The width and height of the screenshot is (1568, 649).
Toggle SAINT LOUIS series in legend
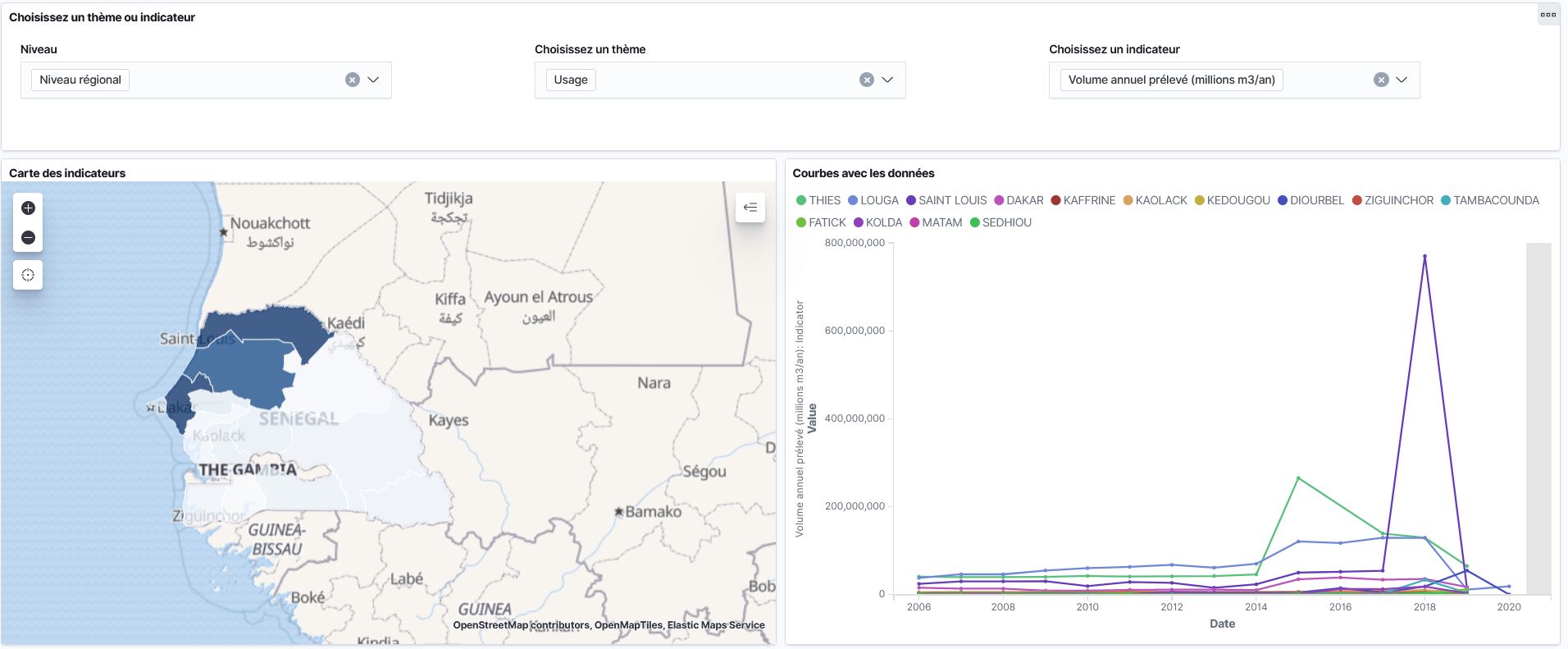[x=946, y=200]
